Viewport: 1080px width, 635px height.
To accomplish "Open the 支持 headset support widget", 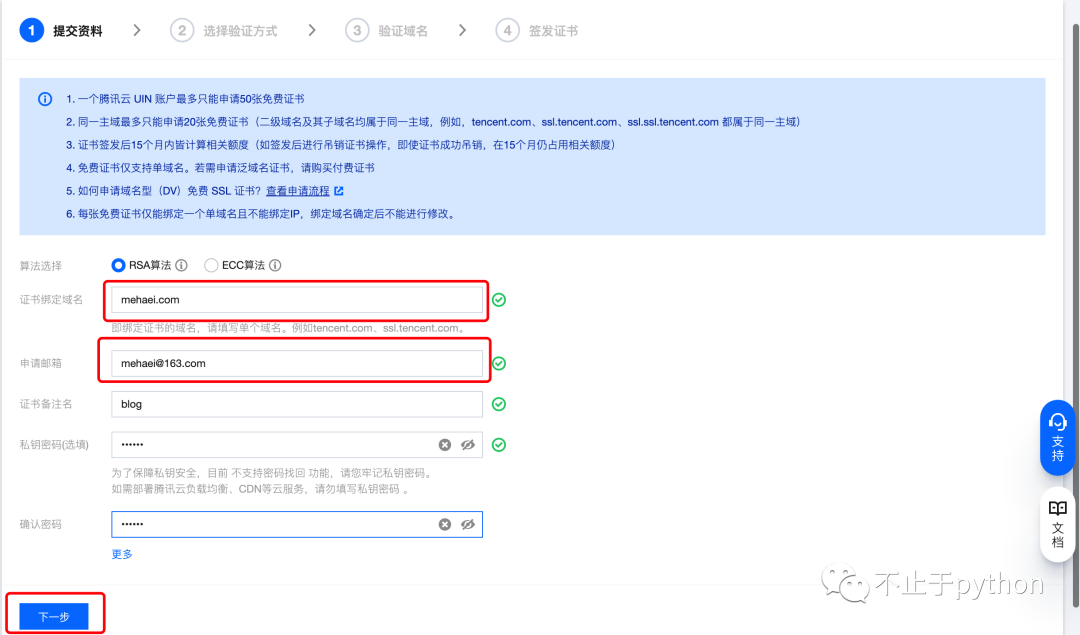I will pyautogui.click(x=1057, y=431).
